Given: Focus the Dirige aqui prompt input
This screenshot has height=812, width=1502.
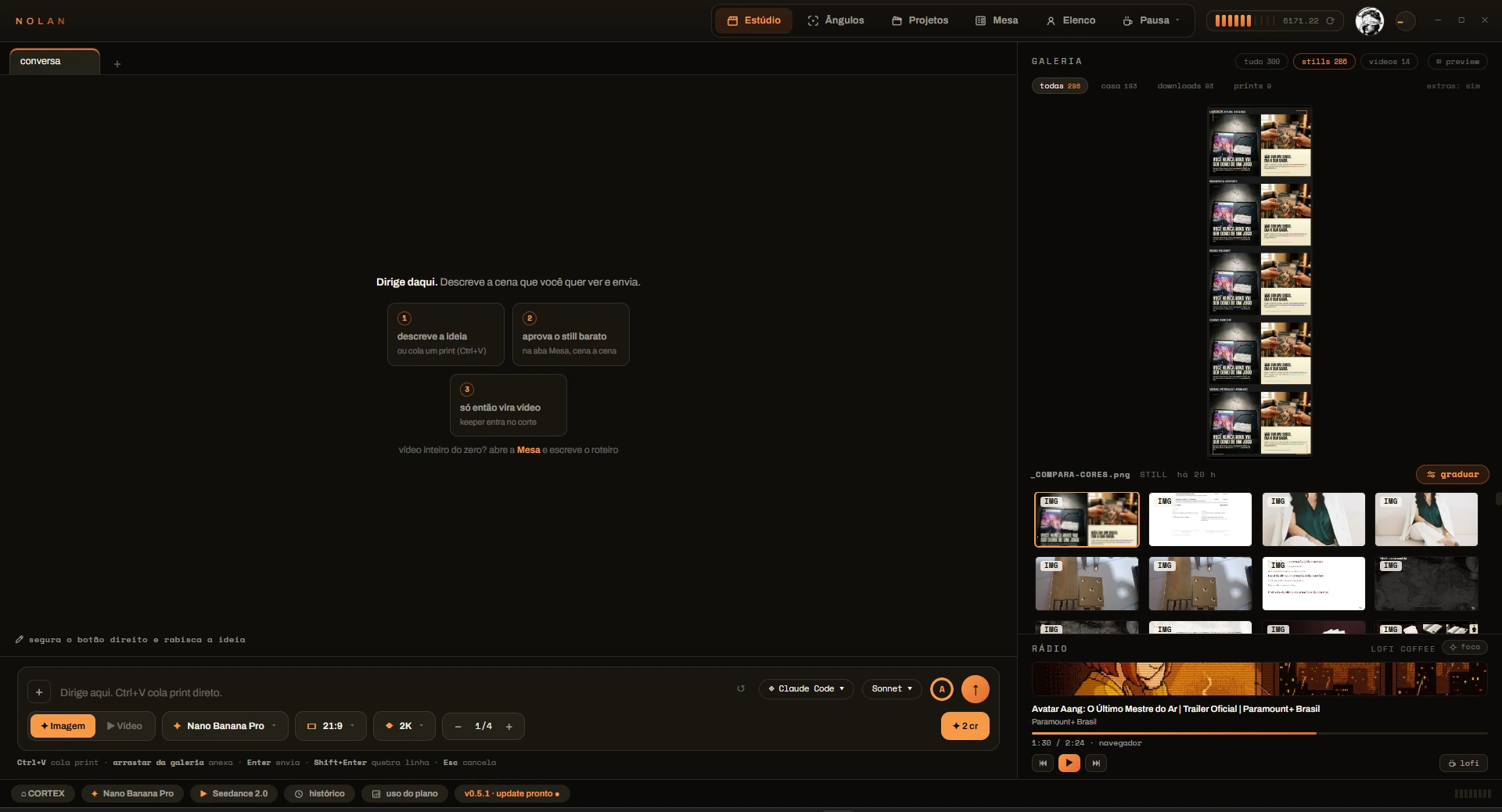Looking at the screenshot, I should 391,692.
